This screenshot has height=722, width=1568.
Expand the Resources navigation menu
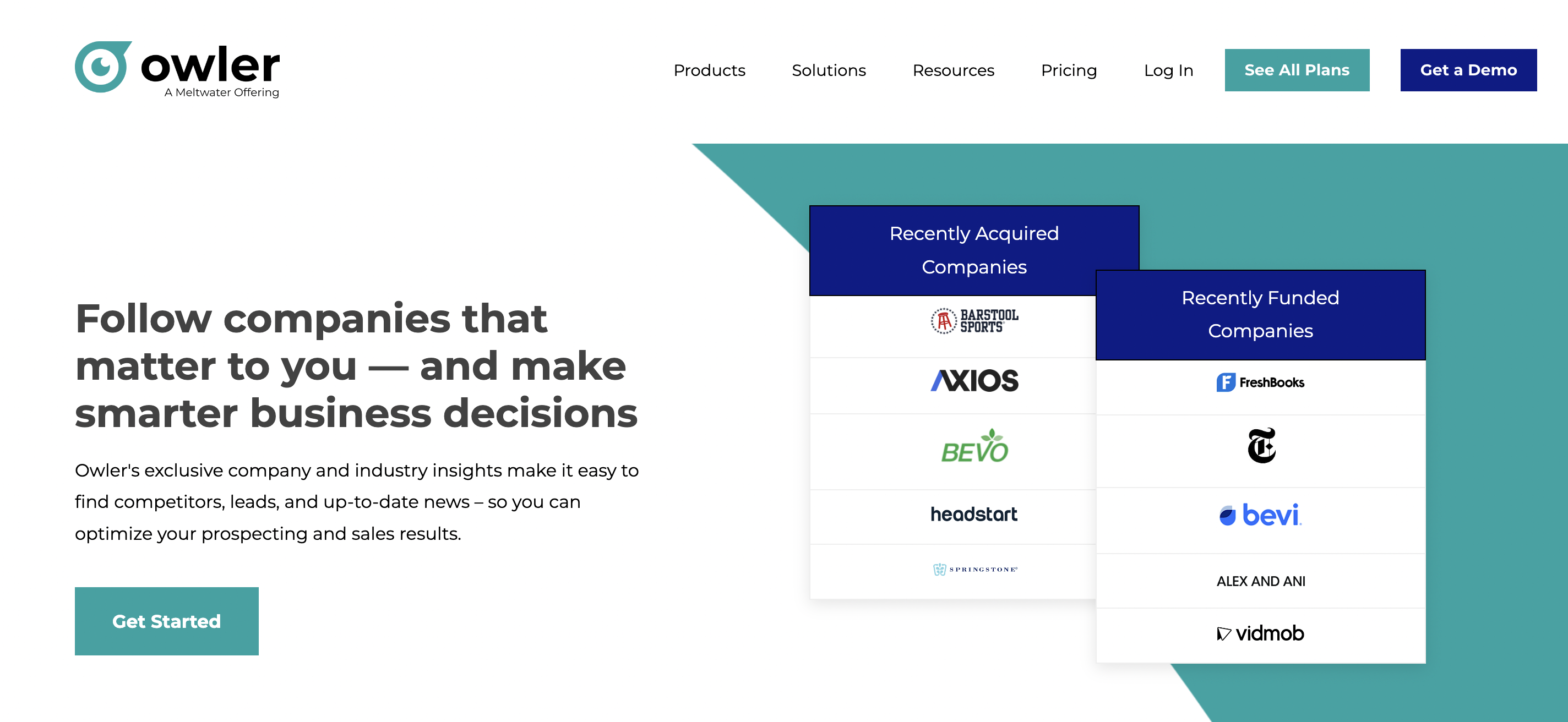coord(952,70)
